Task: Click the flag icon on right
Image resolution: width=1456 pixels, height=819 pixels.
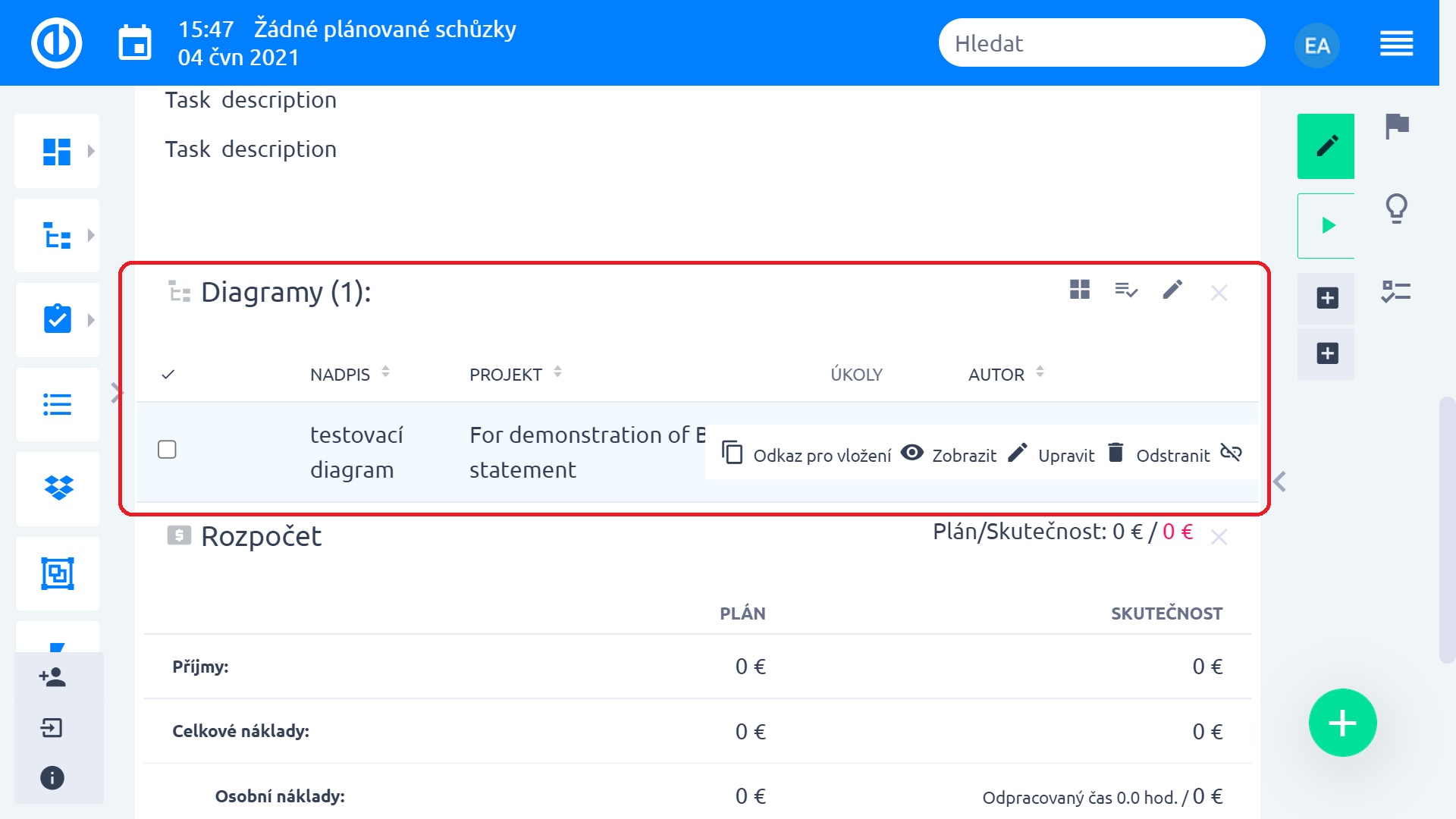Action: coord(1397,126)
